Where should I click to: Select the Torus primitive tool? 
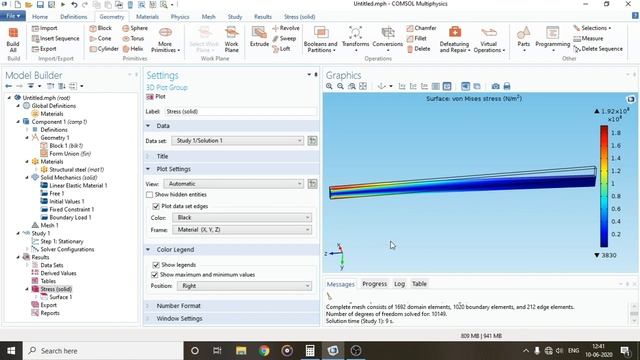pyautogui.click(x=133, y=38)
